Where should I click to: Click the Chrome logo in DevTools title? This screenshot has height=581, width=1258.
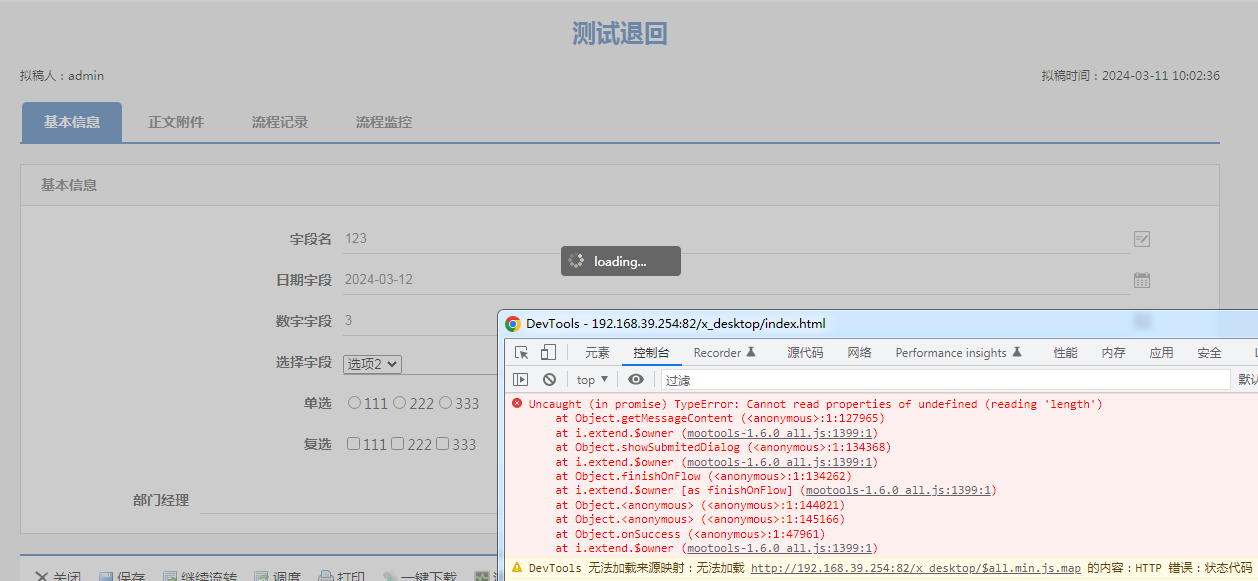(513, 324)
